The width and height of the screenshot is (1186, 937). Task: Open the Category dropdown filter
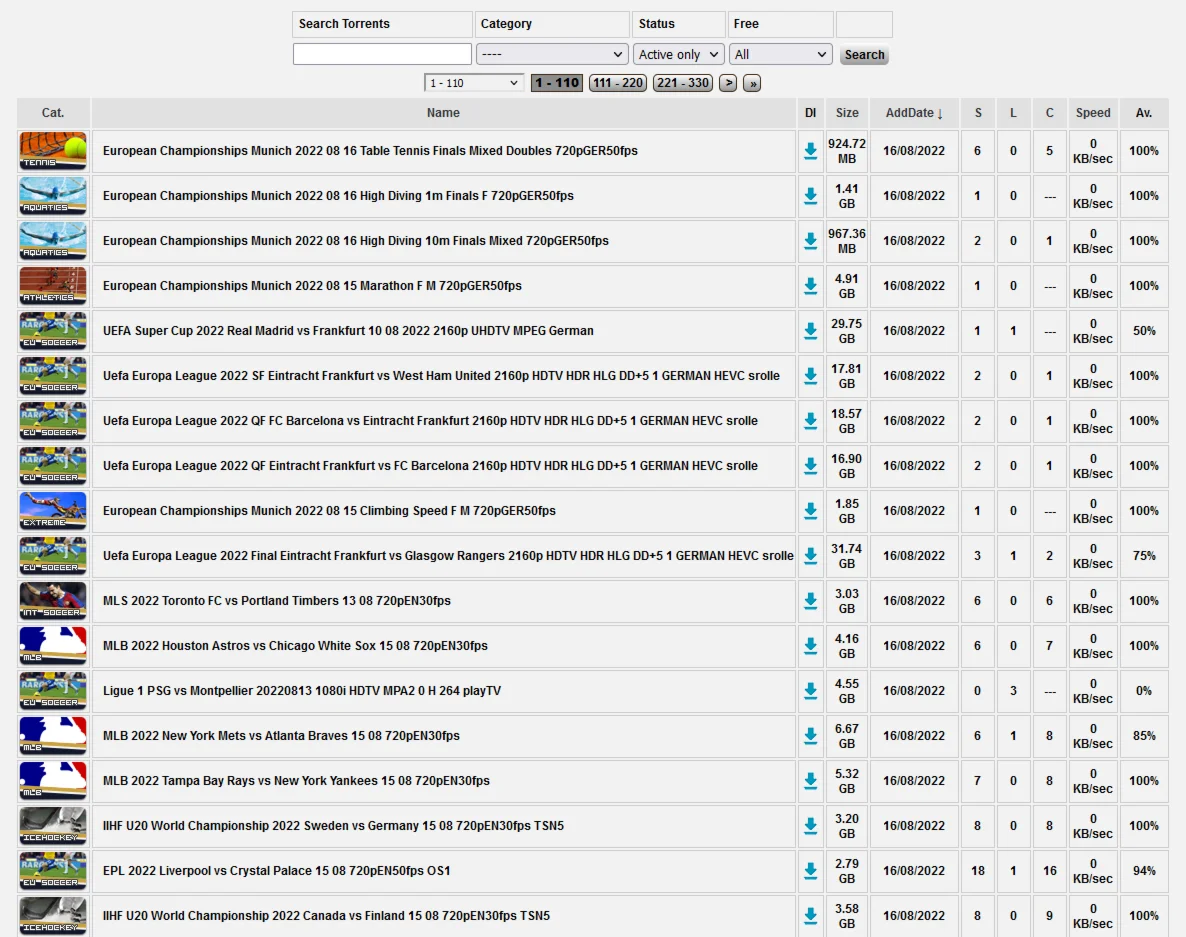point(551,54)
